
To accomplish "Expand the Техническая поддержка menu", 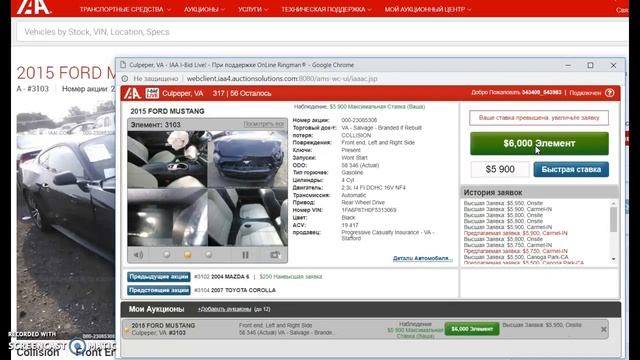I will tap(327, 9).
